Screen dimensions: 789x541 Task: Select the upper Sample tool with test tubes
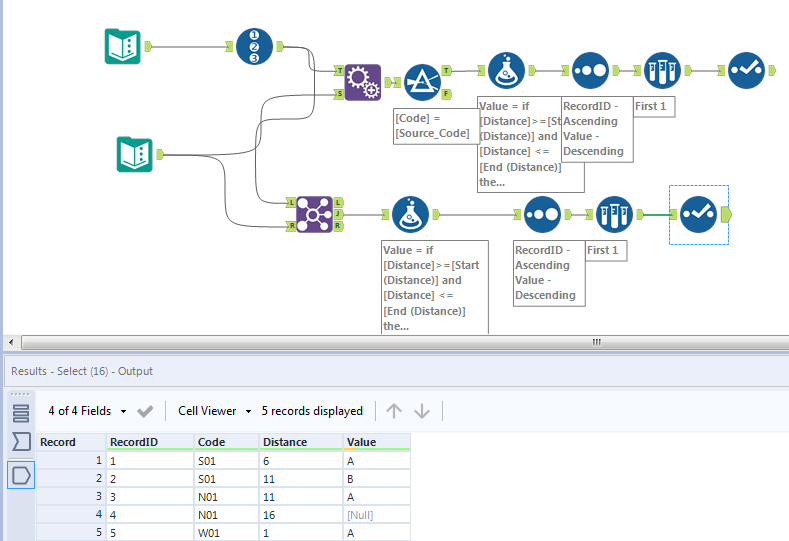(x=662, y=70)
